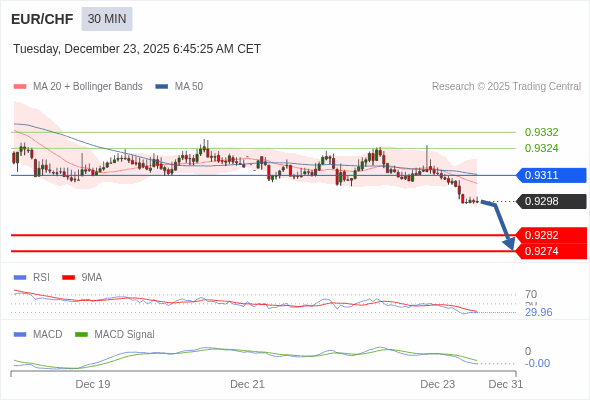This screenshot has width=590, height=400.
Task: Click the RSI value 29.96
Action: (539, 312)
